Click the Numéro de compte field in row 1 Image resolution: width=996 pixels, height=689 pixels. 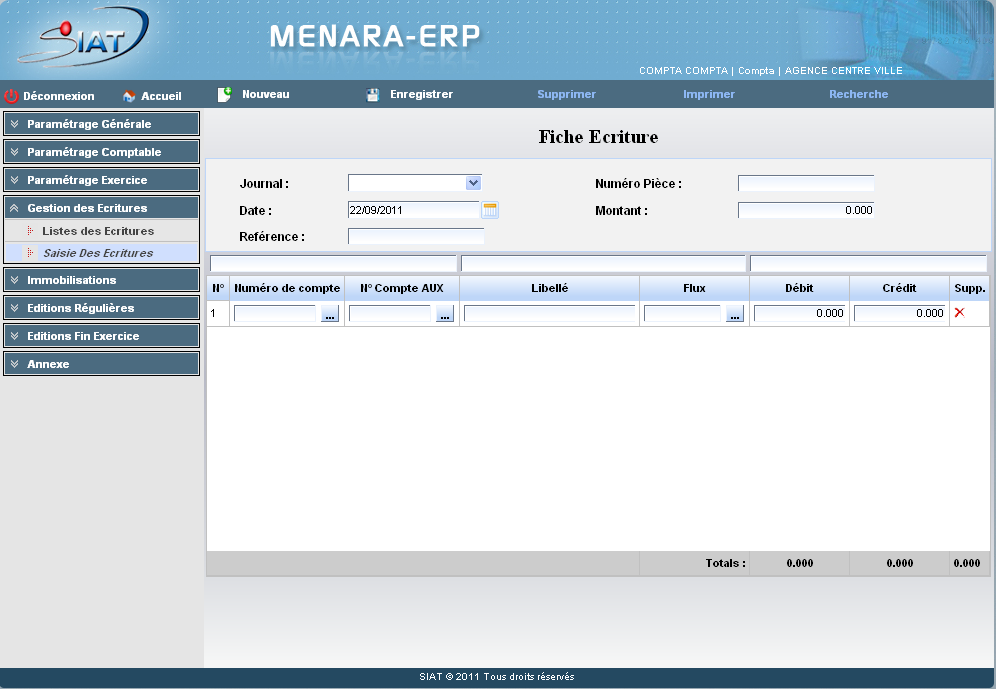[x=275, y=313]
